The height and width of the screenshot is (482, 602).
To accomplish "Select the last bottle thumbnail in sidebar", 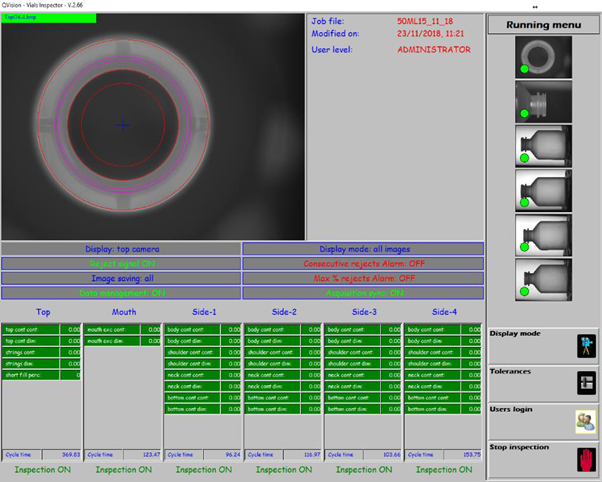I will click(x=543, y=276).
